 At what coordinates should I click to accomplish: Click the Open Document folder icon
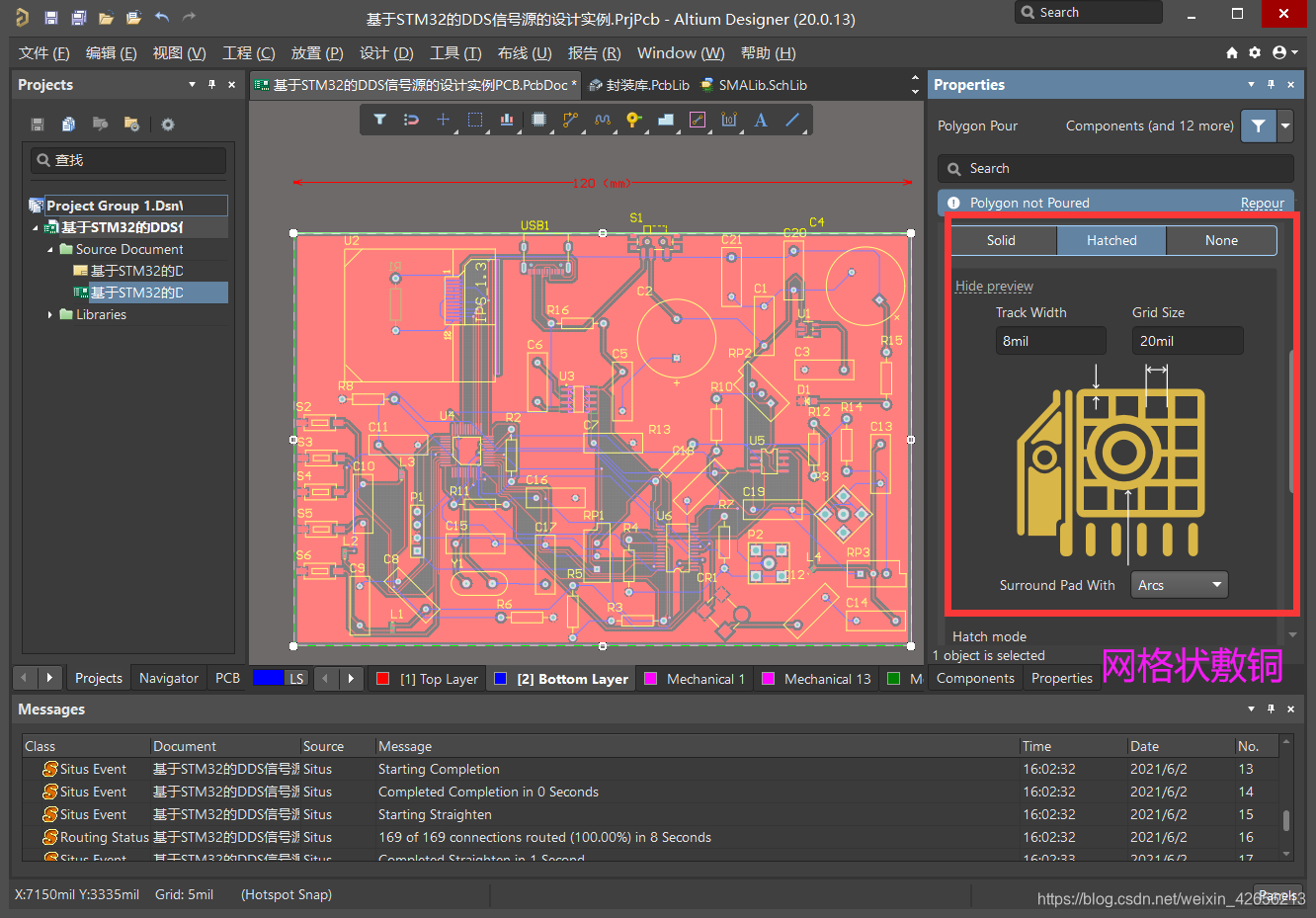(x=106, y=18)
